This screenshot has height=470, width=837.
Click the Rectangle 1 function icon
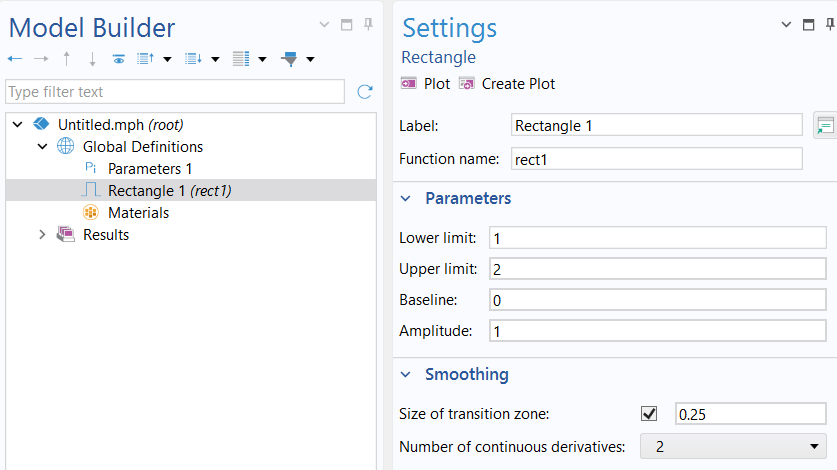pyautogui.click(x=91, y=190)
